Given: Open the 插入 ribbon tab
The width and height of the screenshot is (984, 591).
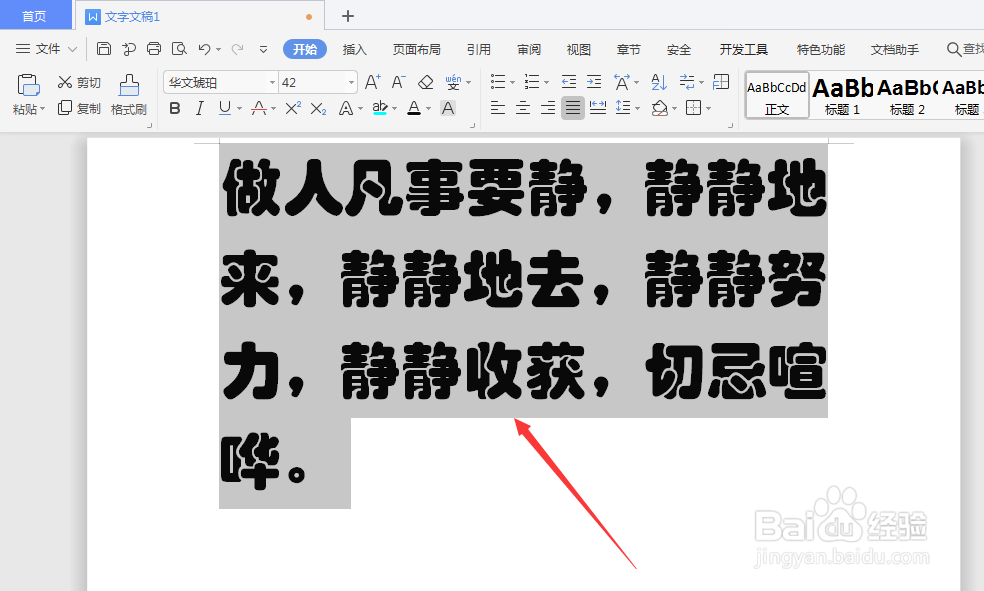Looking at the screenshot, I should click(355, 50).
